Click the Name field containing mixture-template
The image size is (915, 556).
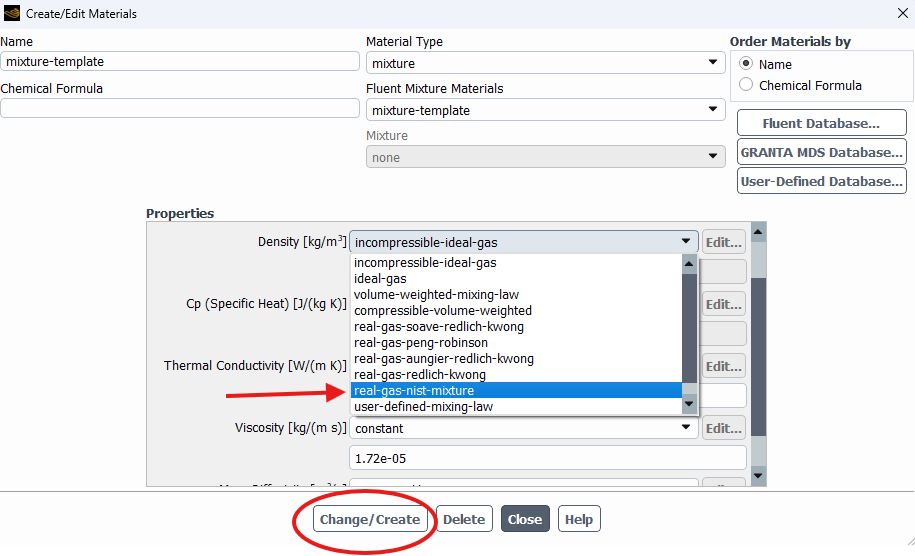pyautogui.click(x=180, y=61)
